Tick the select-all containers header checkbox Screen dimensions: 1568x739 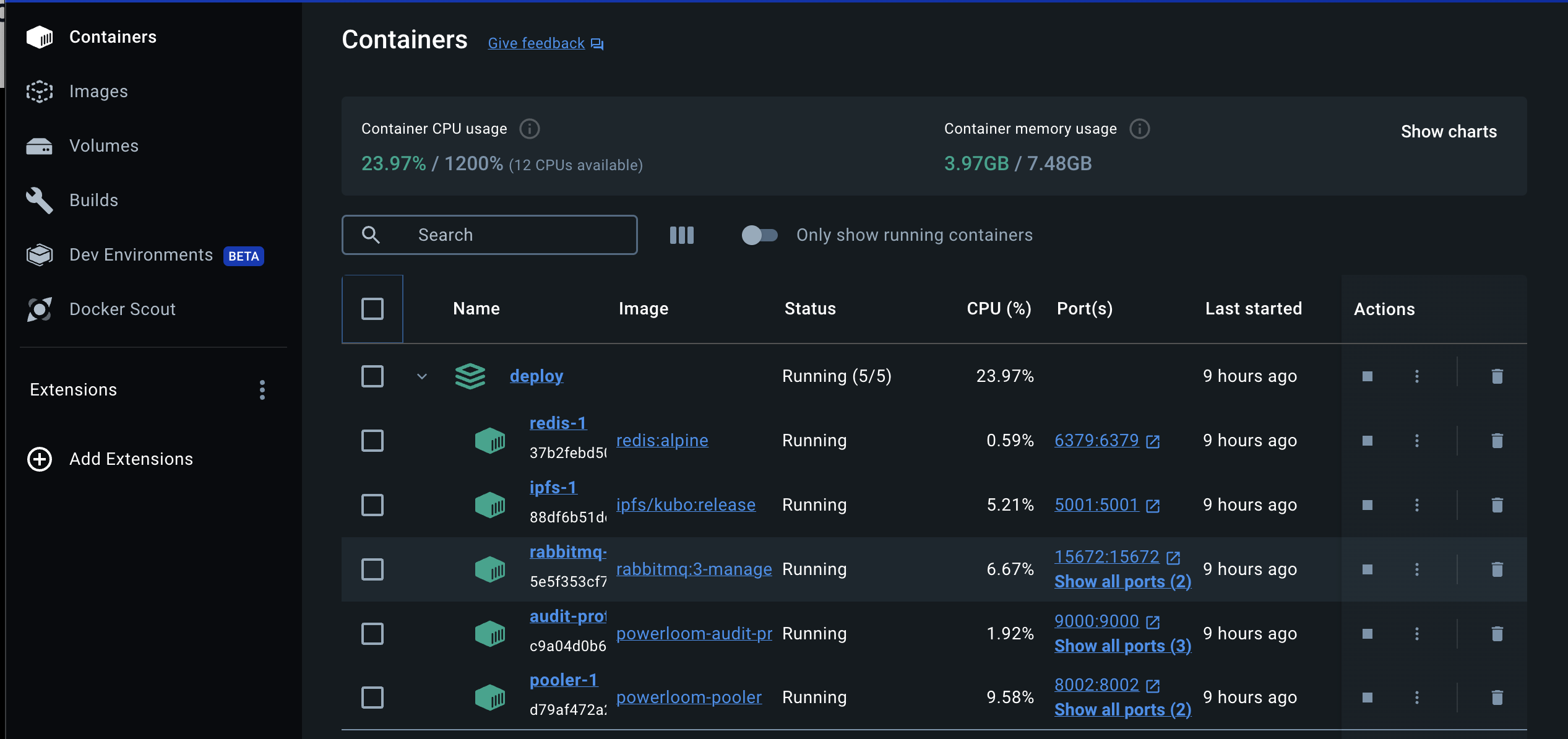pos(373,309)
